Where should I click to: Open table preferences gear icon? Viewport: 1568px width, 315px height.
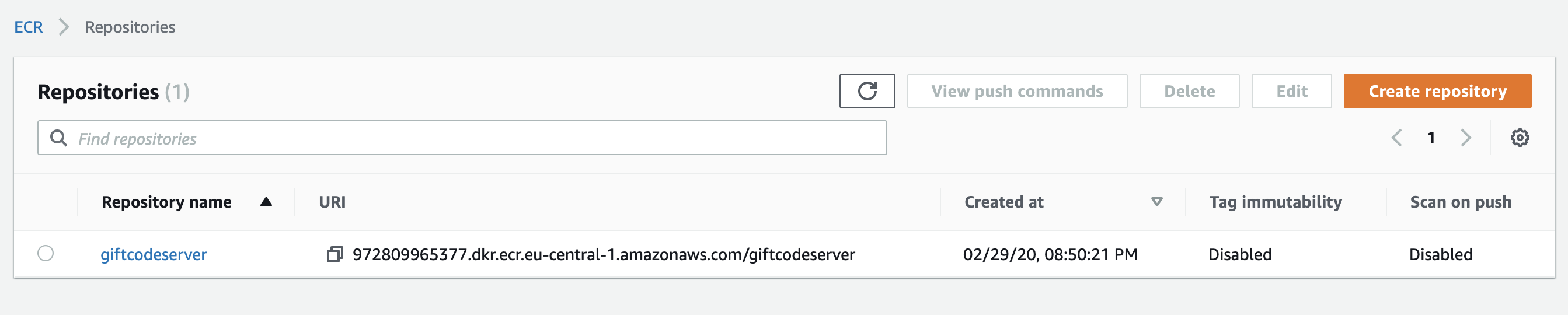pyautogui.click(x=1520, y=138)
